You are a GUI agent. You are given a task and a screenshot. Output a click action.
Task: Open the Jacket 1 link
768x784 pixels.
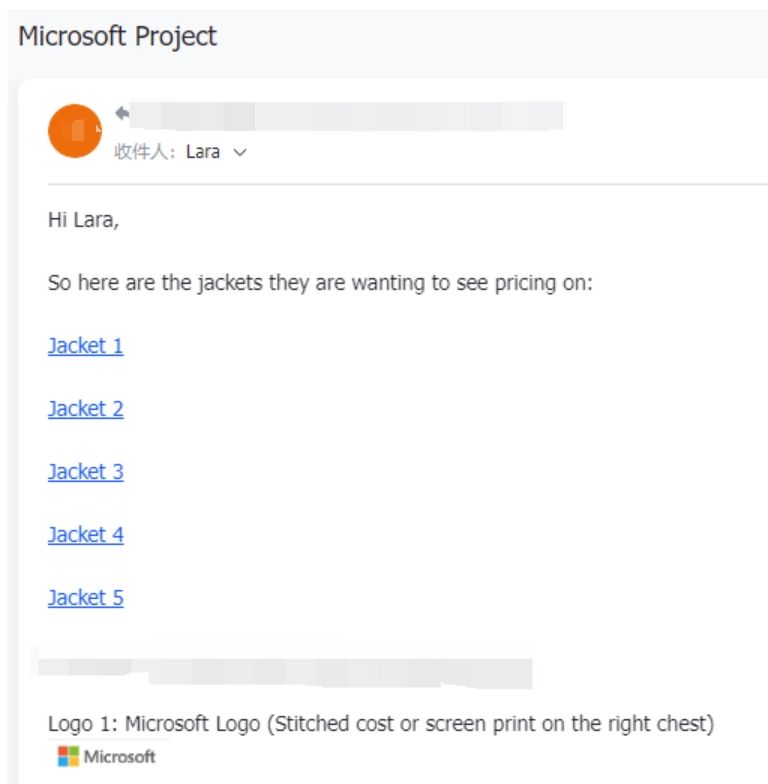(85, 346)
